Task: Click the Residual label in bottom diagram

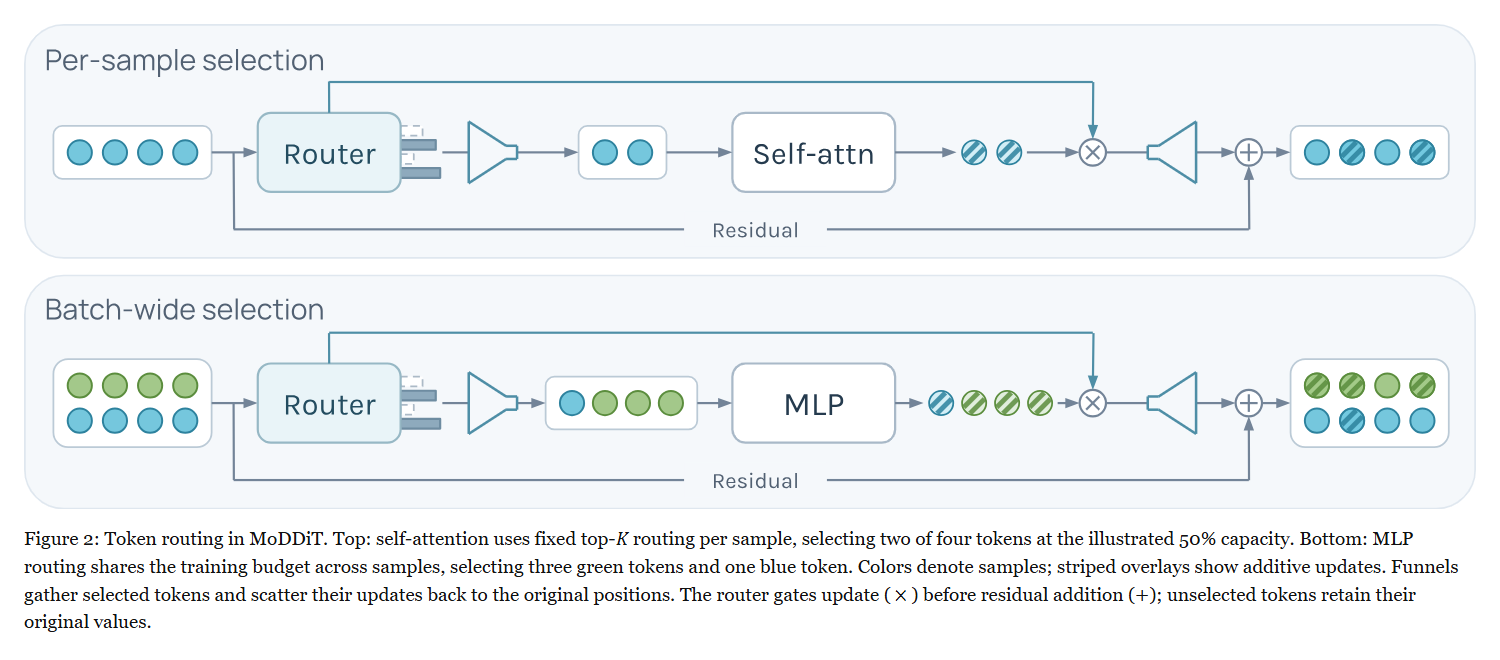Action: click(x=755, y=482)
